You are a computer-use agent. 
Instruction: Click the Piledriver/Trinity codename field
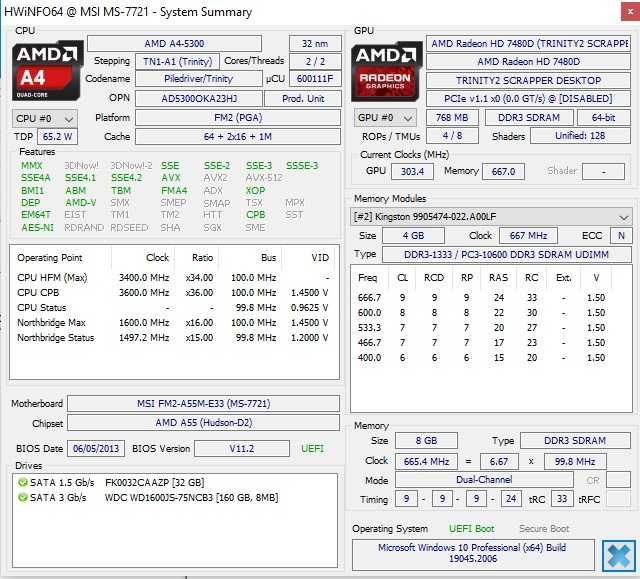point(199,79)
